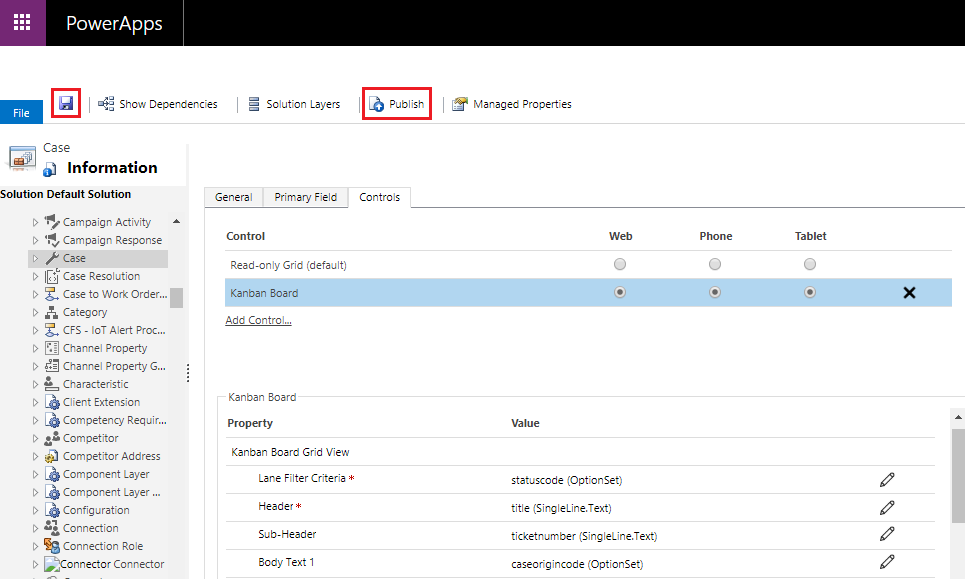The height and width of the screenshot is (579, 965).
Task: Click the title (SingleLine.Text) value
Action: 561,508
